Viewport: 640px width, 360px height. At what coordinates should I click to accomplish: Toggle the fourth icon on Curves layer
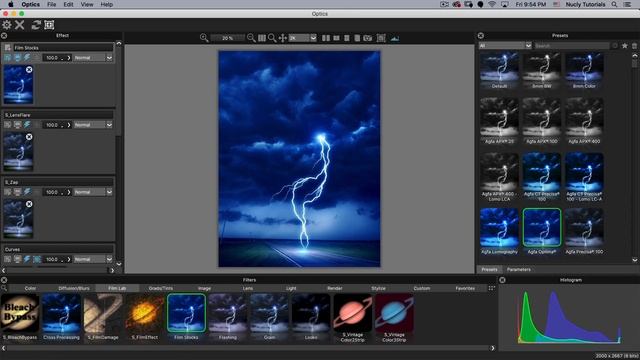(x=37, y=259)
